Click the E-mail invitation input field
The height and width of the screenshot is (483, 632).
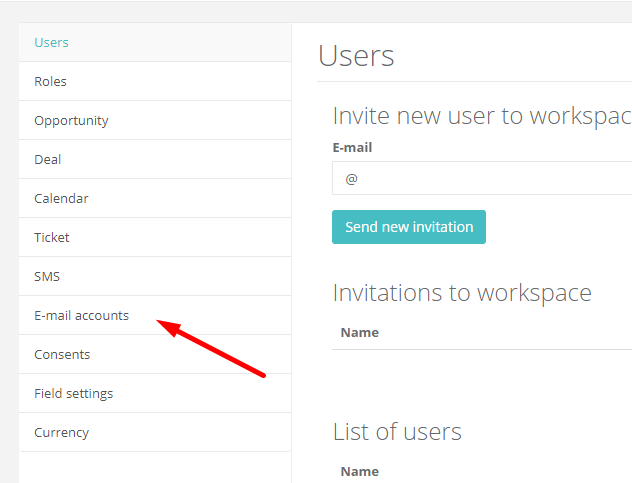point(482,178)
